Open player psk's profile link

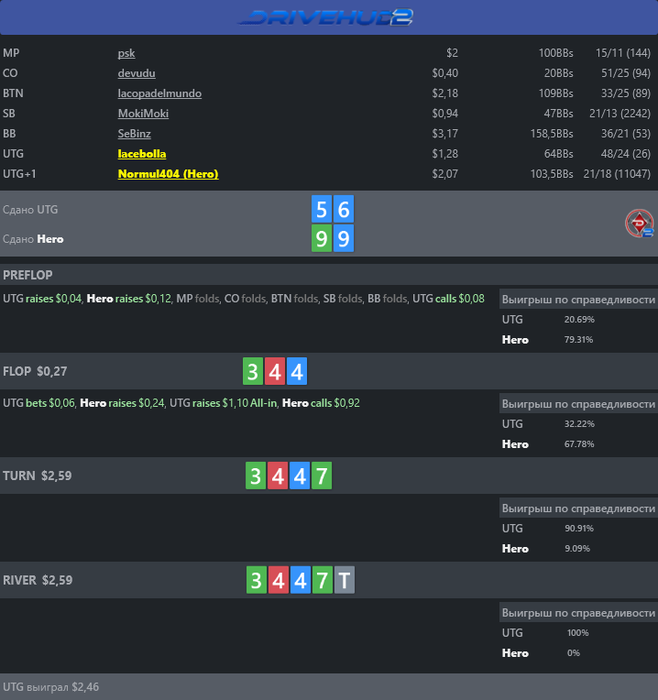point(126,53)
